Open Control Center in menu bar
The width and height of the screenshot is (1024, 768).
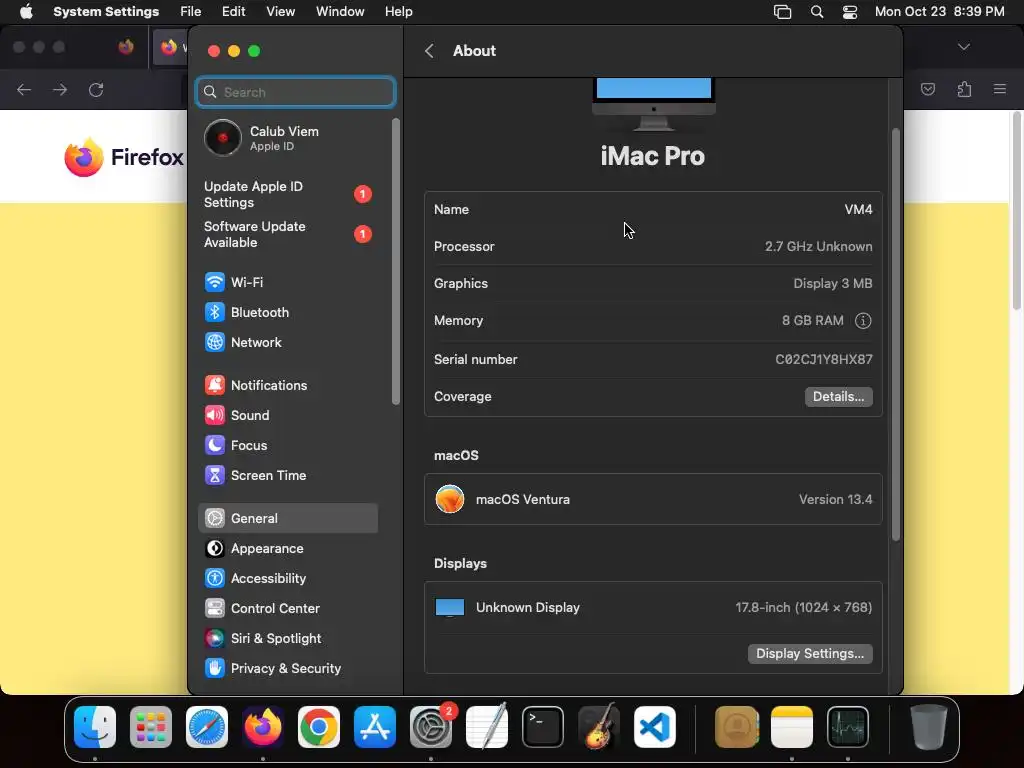point(850,12)
